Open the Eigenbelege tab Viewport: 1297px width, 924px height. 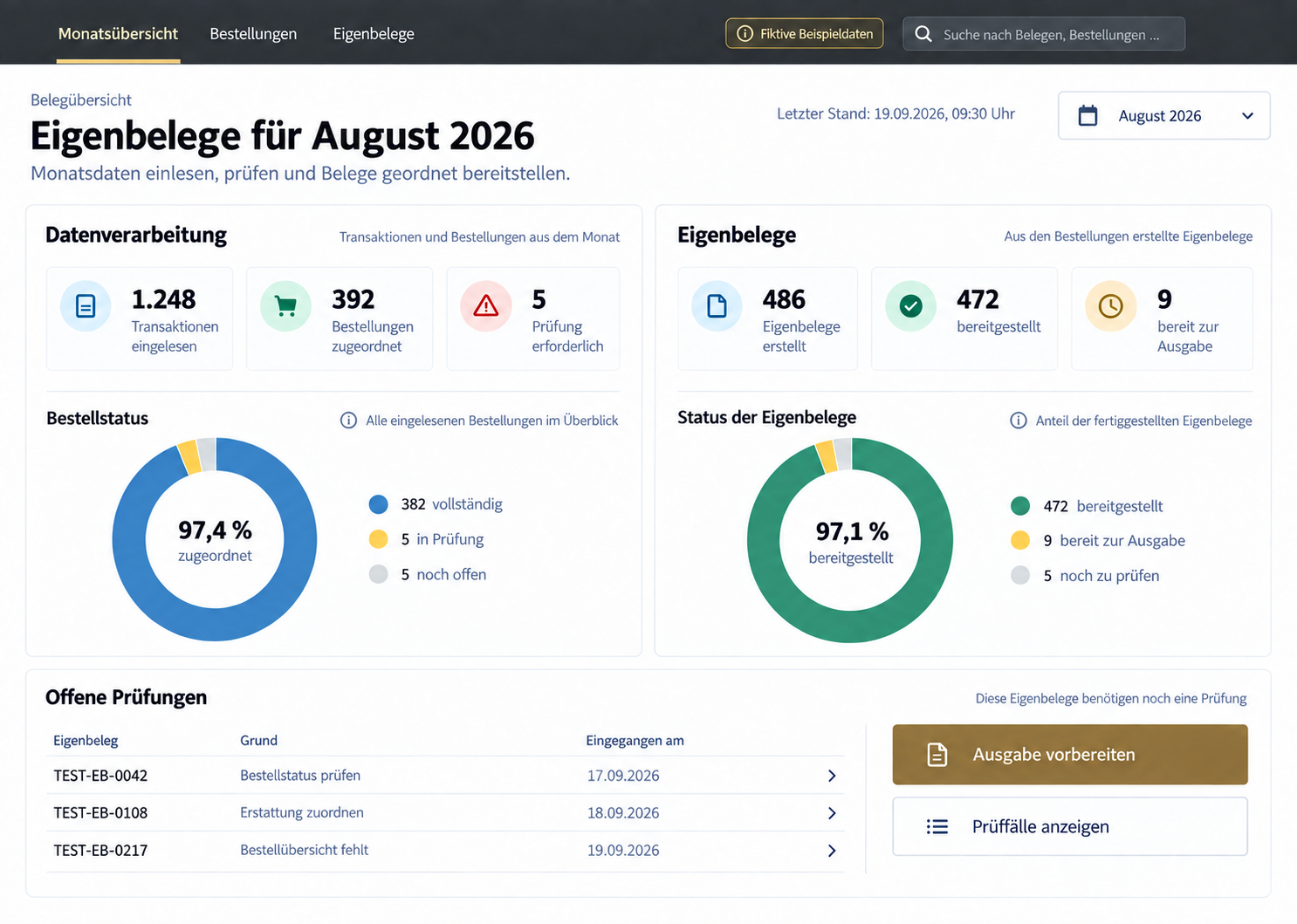374,34
